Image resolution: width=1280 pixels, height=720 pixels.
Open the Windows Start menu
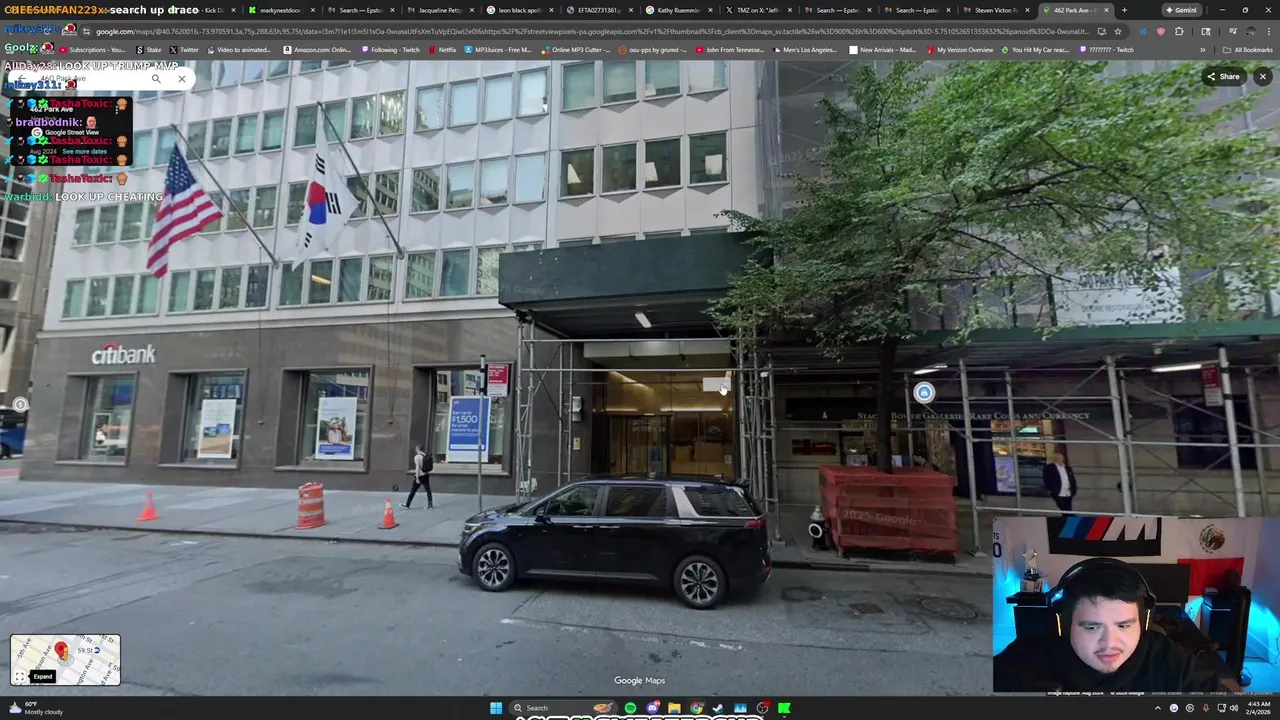[x=496, y=708]
